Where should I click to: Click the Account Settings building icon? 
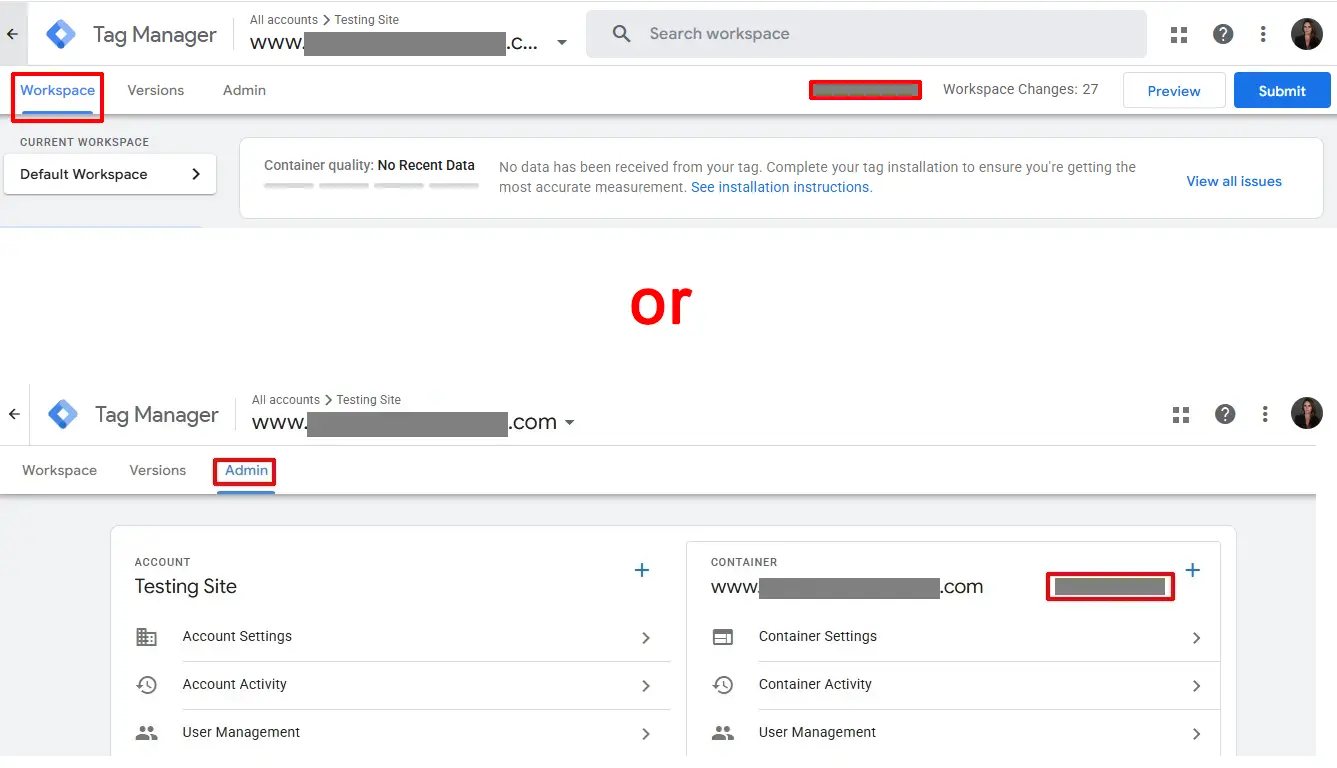pos(147,637)
